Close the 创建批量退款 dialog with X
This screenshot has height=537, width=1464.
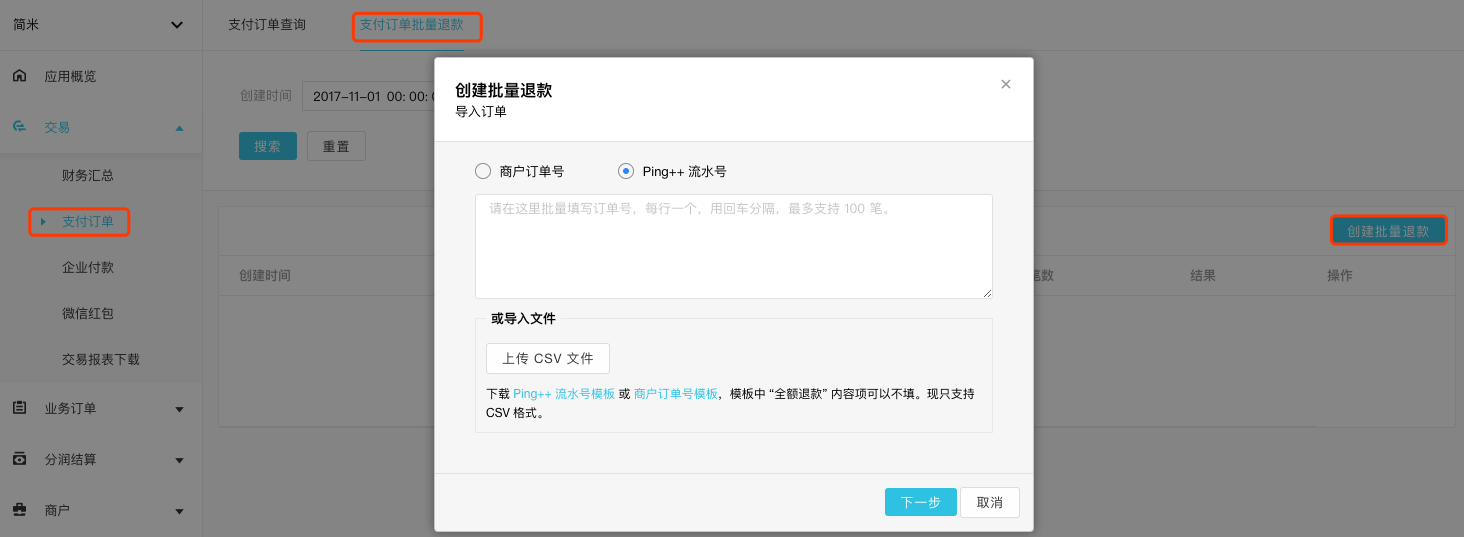(1006, 84)
